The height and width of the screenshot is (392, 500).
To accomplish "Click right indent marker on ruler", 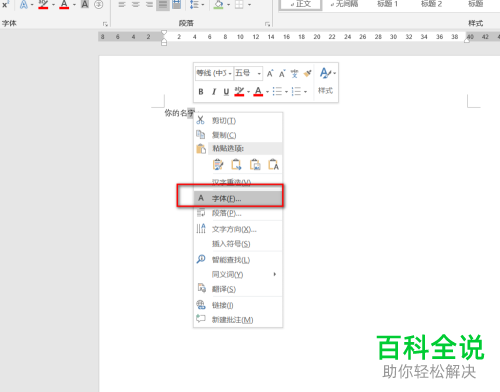I will coord(467,40).
